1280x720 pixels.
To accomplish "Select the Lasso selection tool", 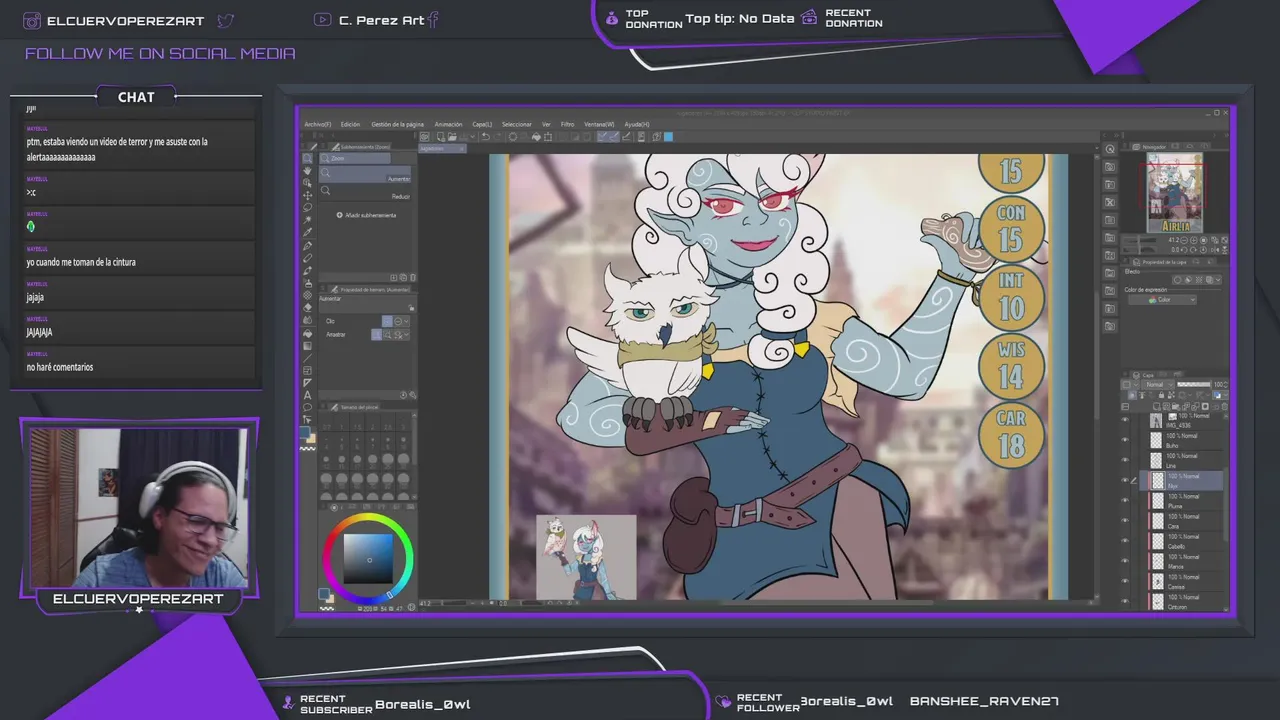I will click(x=307, y=207).
